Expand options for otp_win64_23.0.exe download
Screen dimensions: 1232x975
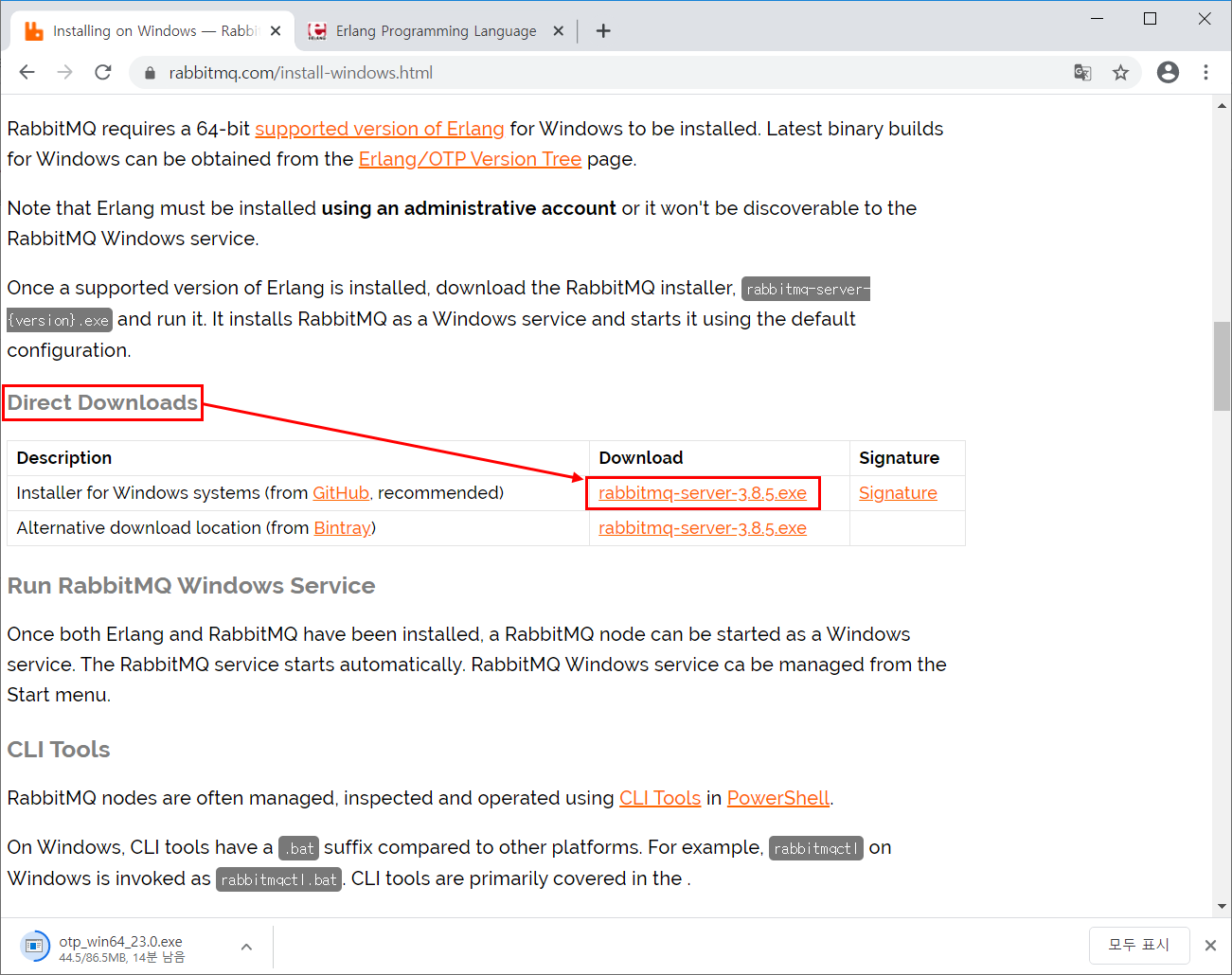[x=246, y=947]
